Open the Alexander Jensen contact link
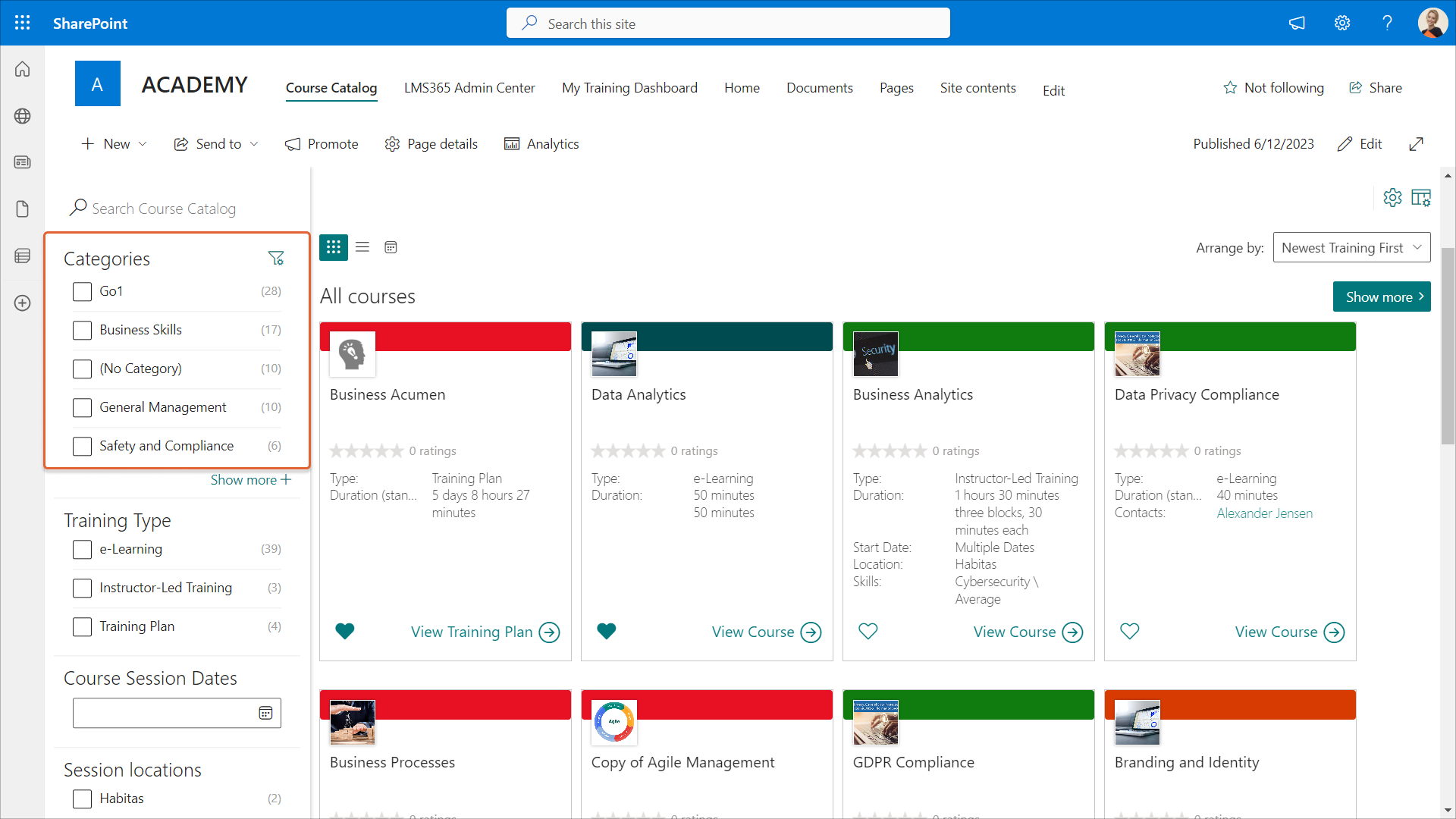The image size is (1456, 819). pos(1264,513)
